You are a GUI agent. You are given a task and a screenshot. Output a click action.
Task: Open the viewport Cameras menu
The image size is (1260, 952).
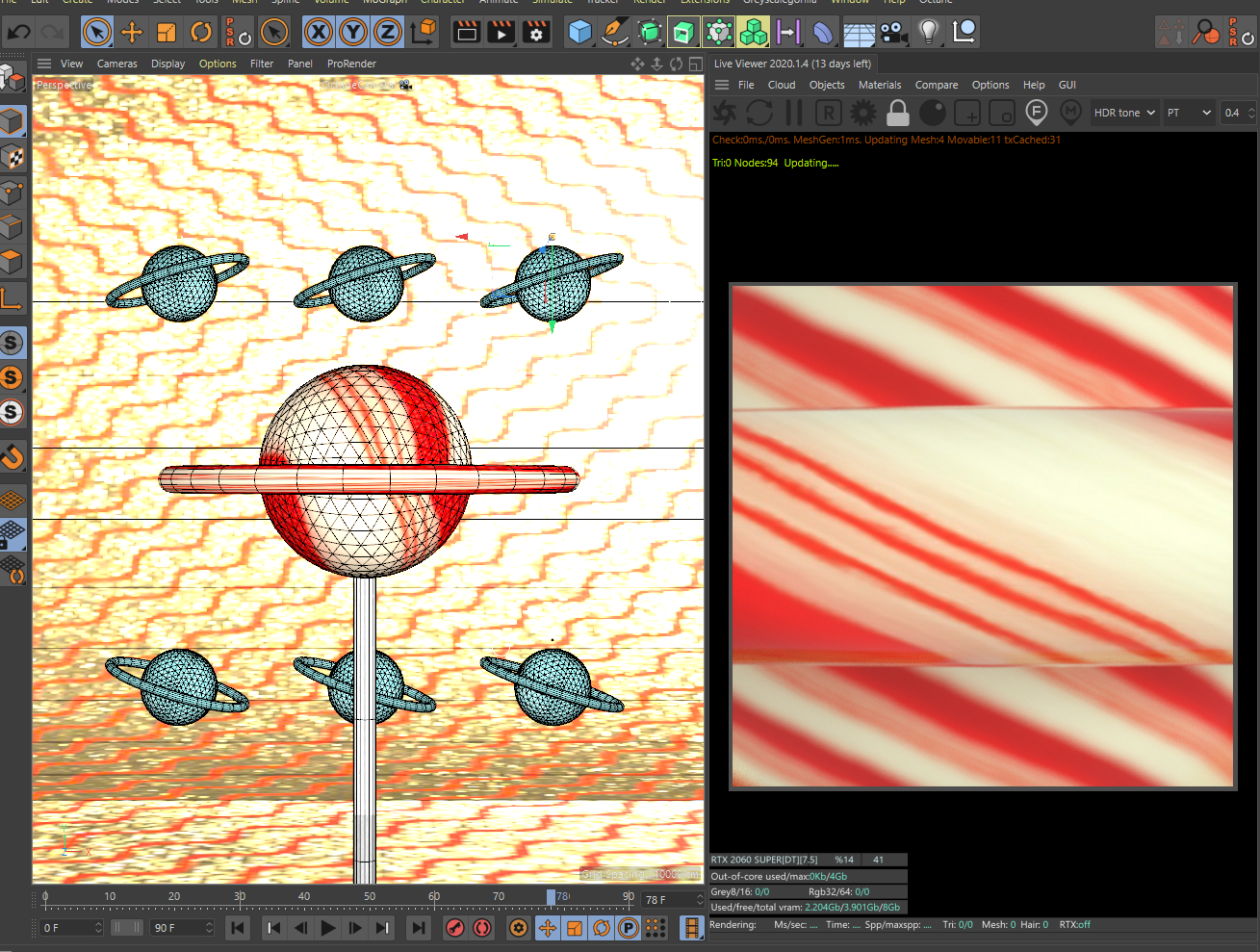117,64
